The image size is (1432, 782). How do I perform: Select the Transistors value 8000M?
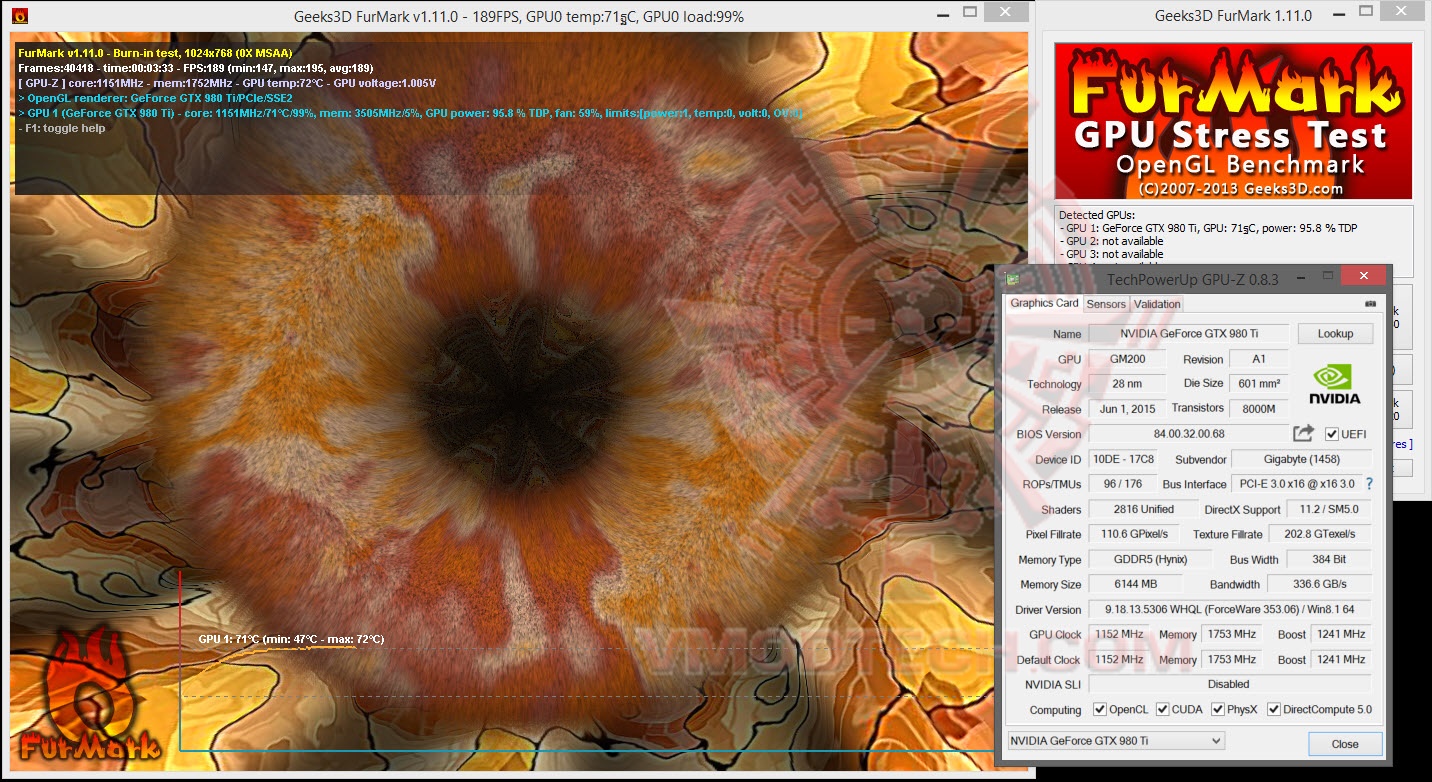point(1259,409)
